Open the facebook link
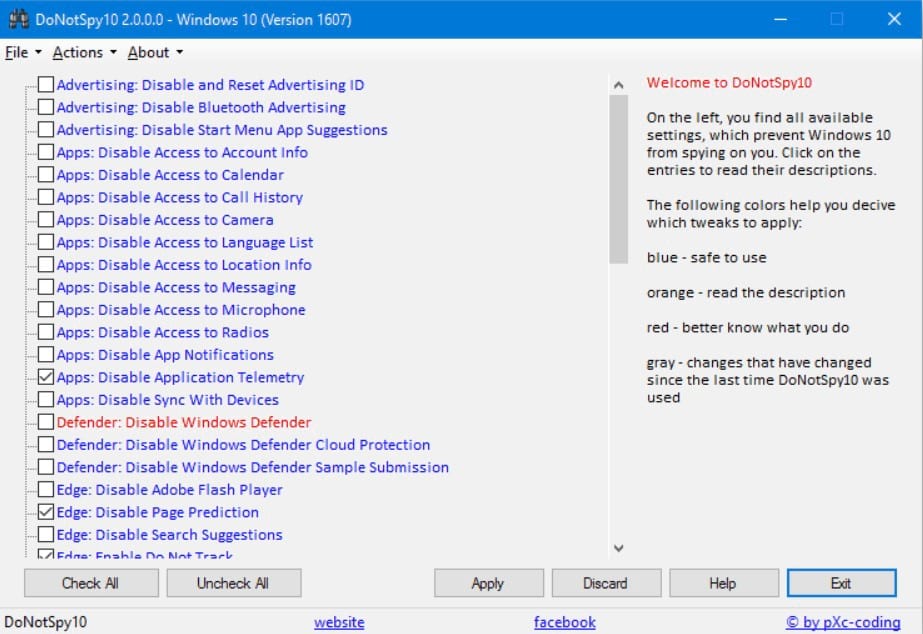Image resolution: width=923 pixels, height=634 pixels. (565, 622)
